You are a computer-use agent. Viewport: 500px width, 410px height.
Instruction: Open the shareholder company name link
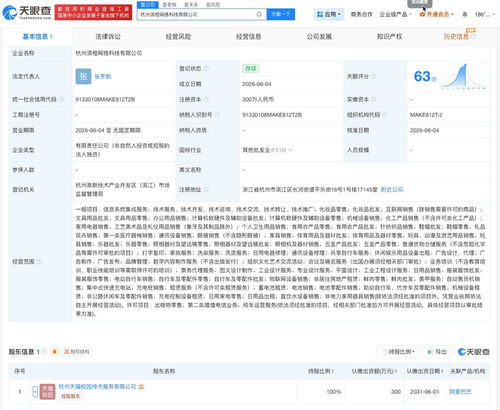(97, 387)
